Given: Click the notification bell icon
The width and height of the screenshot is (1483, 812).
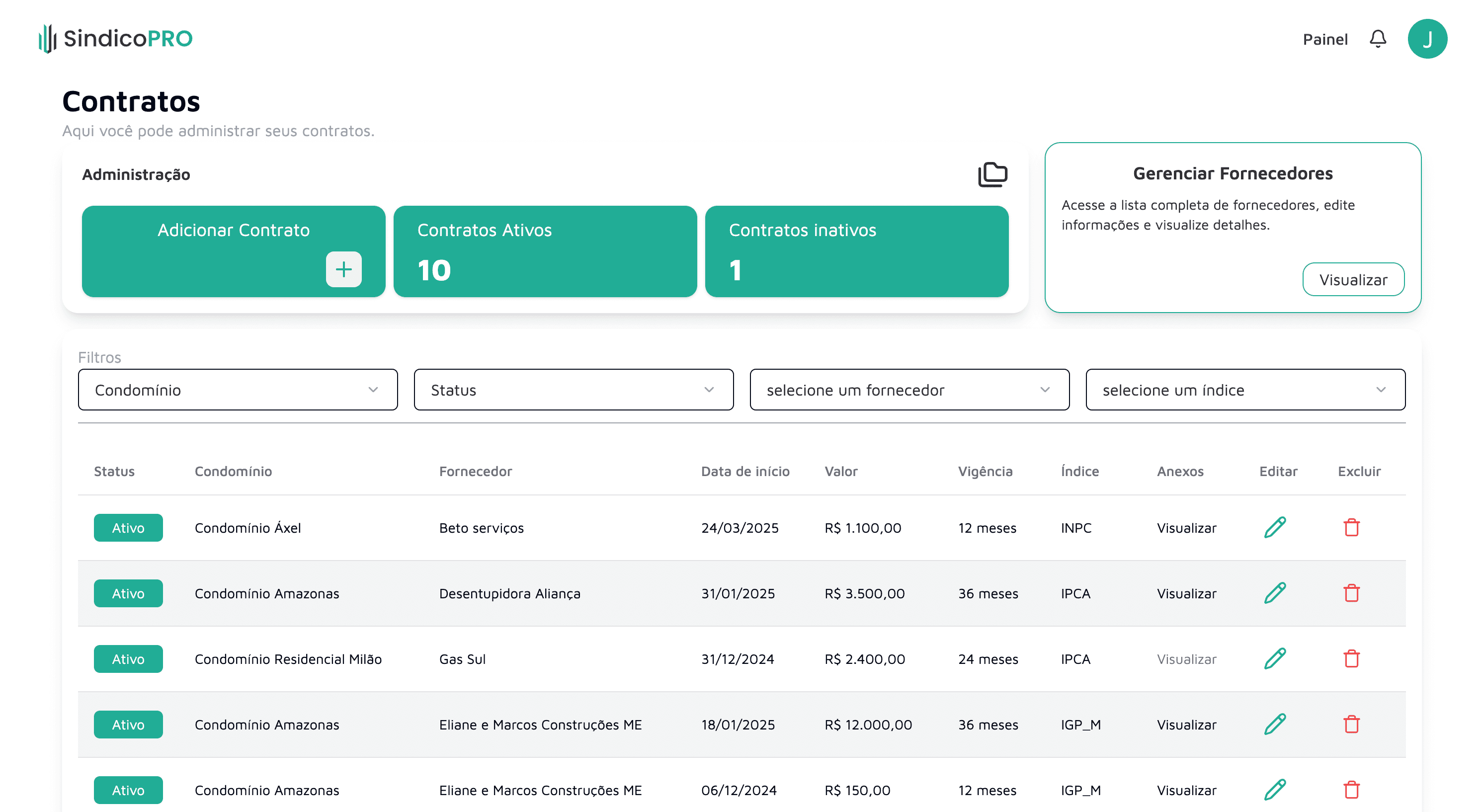Looking at the screenshot, I should coord(1377,39).
